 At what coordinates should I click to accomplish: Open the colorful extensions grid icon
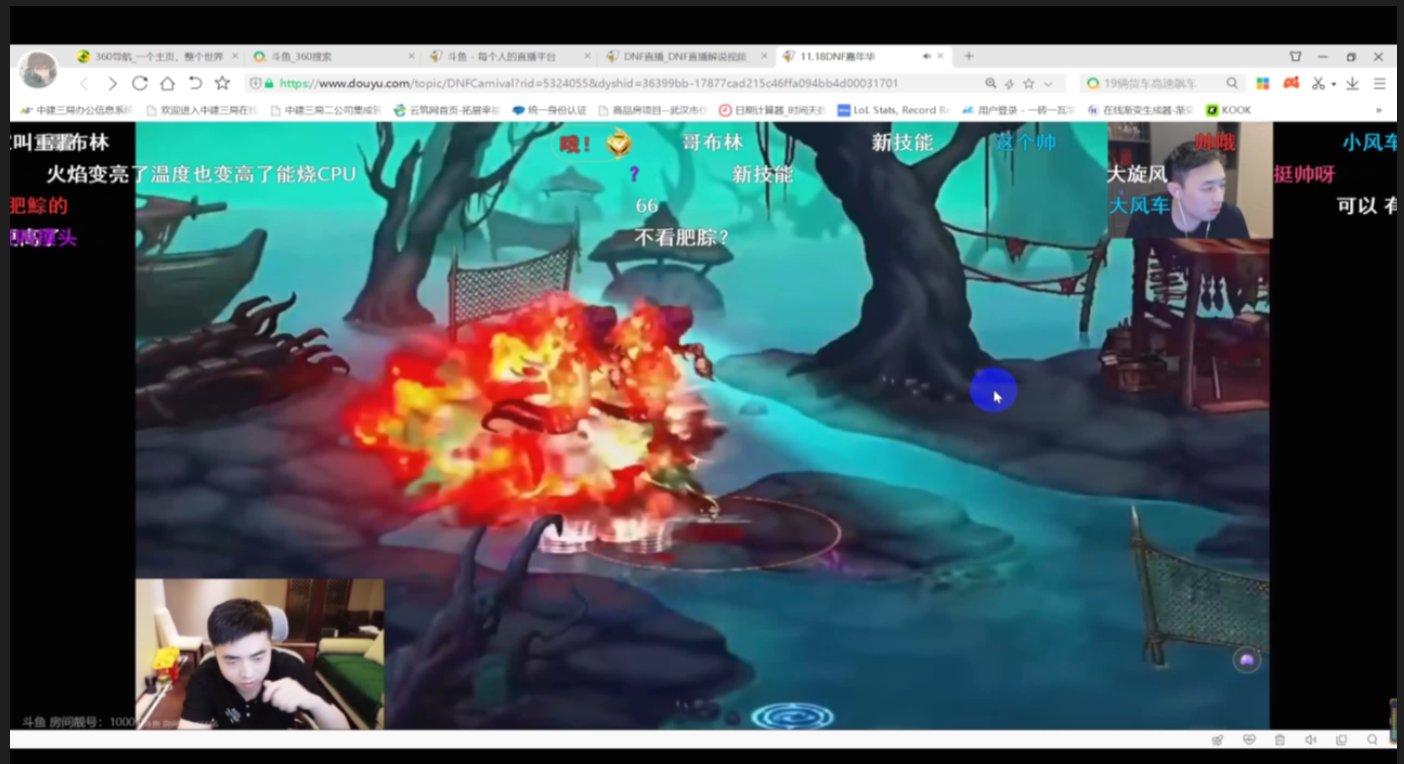[x=1263, y=83]
